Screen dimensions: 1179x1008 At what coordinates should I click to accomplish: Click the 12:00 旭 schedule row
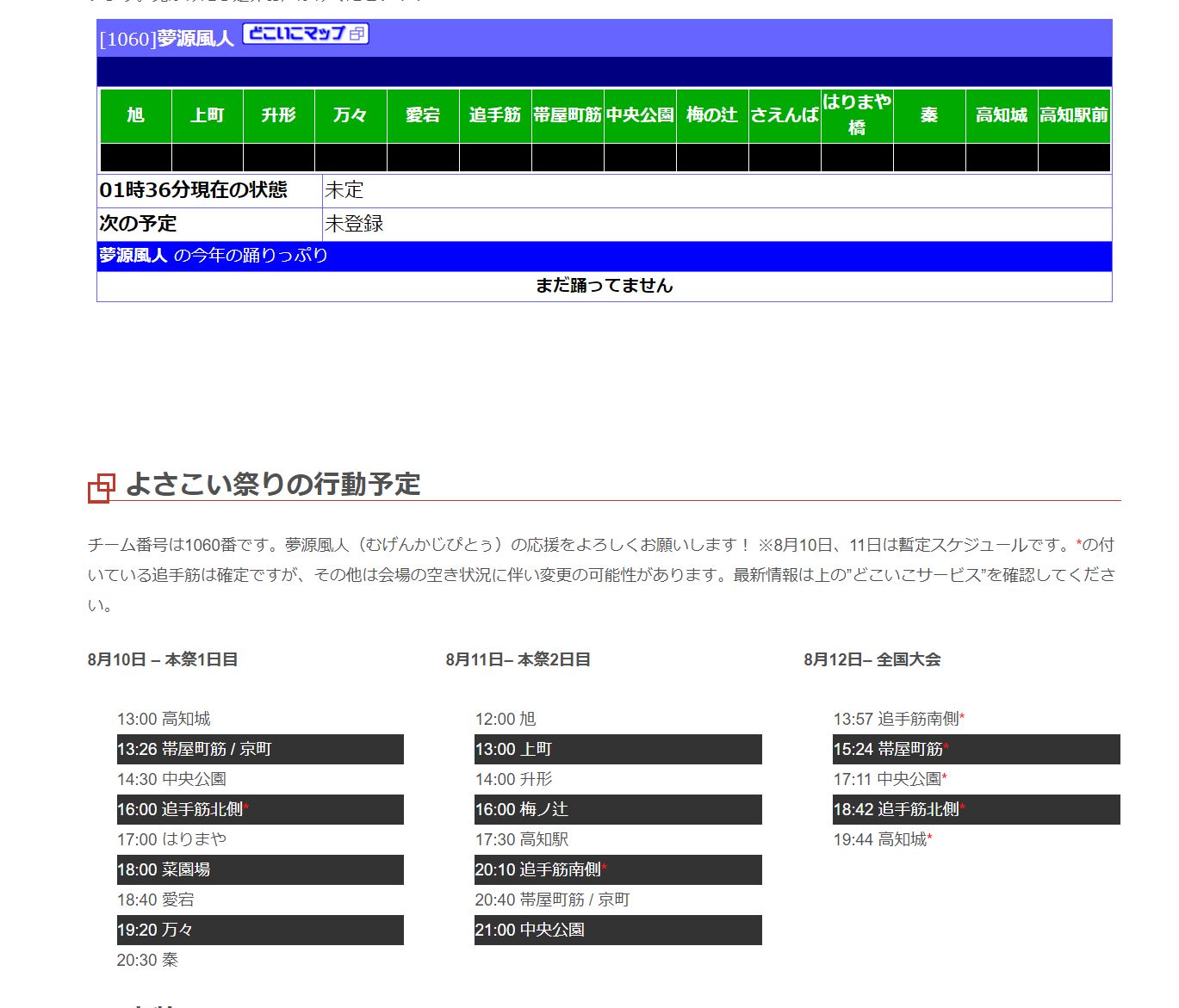coord(618,719)
